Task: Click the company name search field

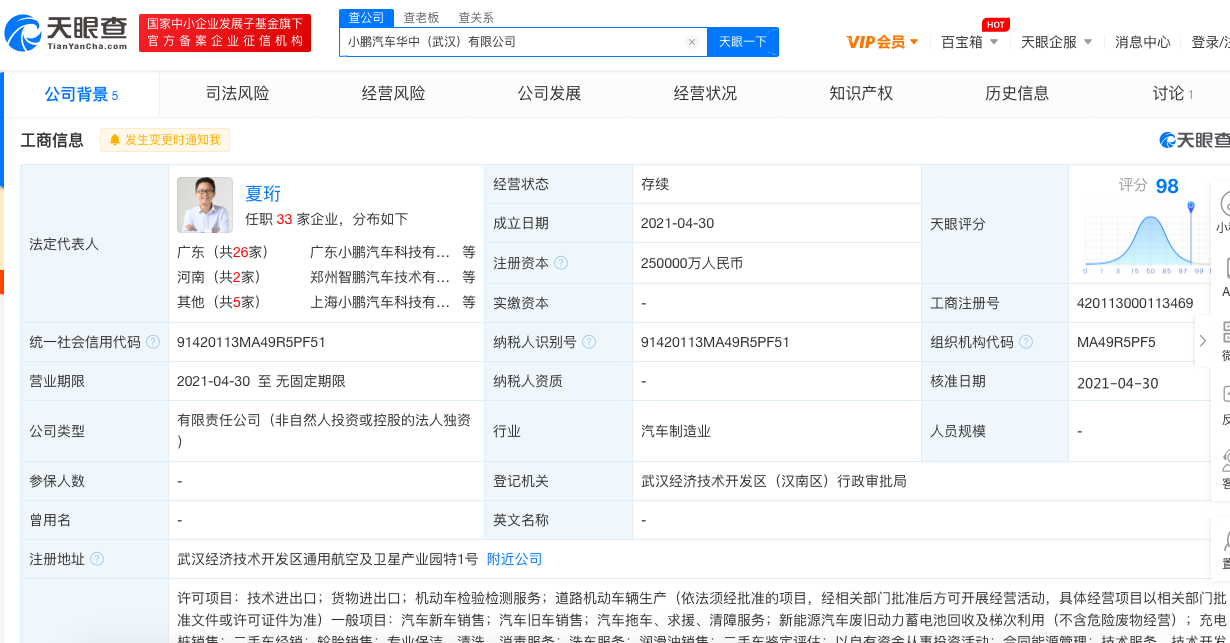Action: click(512, 42)
